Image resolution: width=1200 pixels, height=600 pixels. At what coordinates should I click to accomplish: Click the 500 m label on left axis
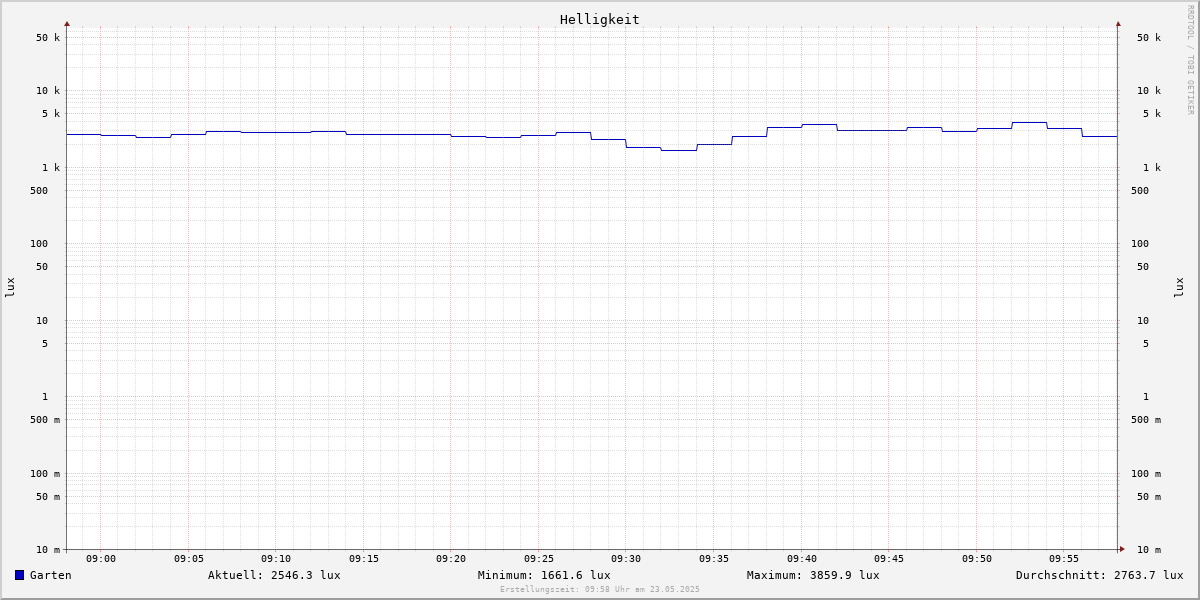[x=45, y=420]
